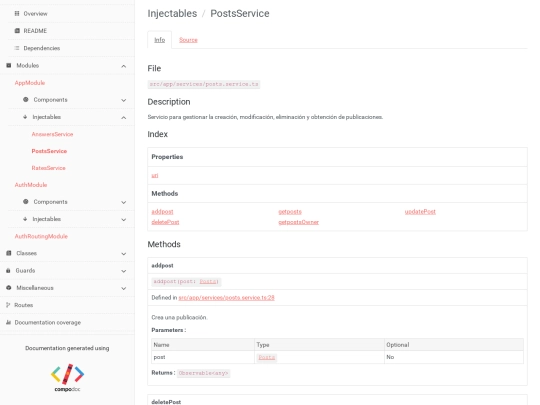
Task: Click the Routes branch icon
Action: coord(8,305)
